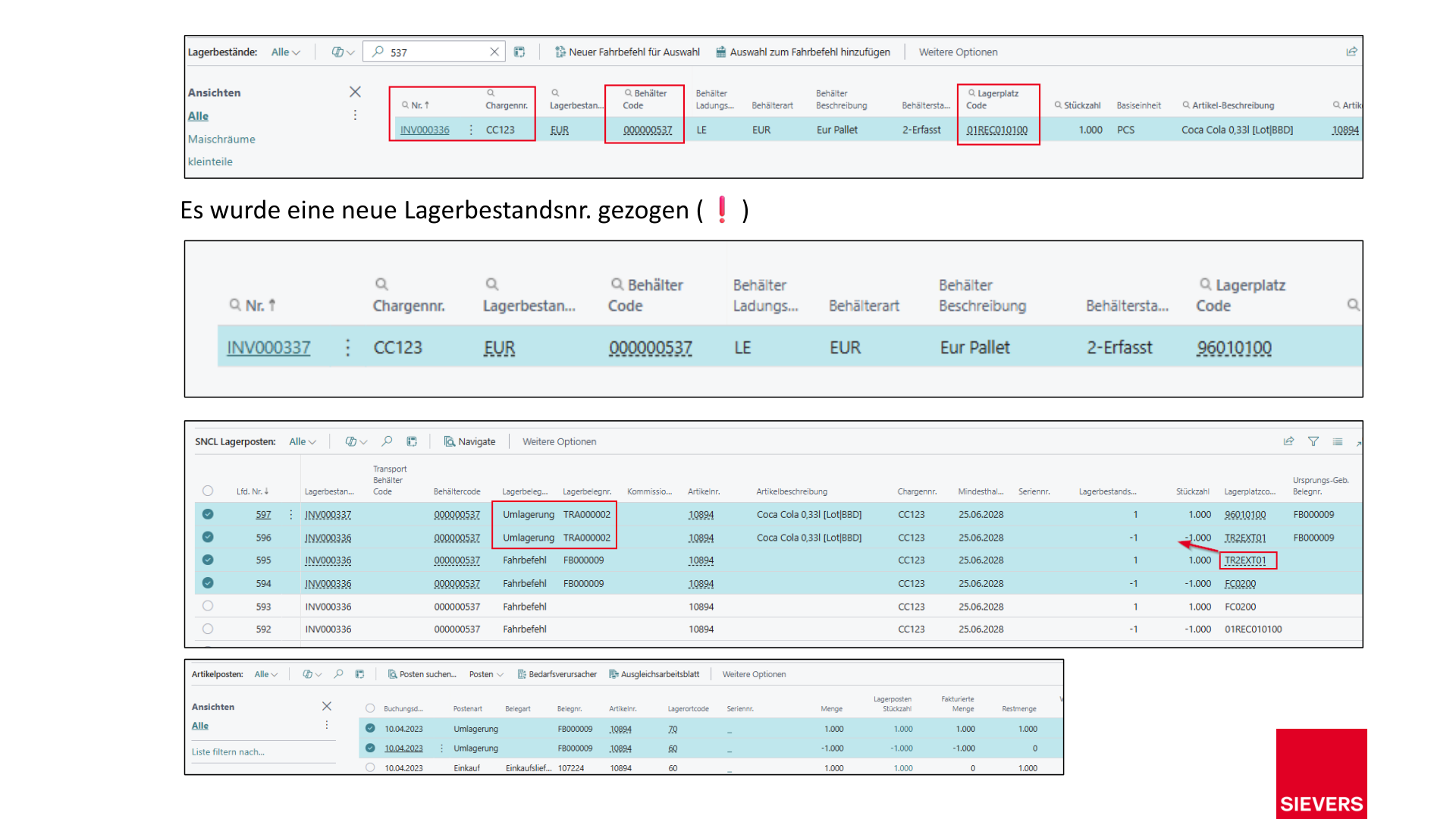Click Lagerplatz code 01REC010100 in Lagerbestände row
Image resolution: width=1456 pixels, height=819 pixels.
click(x=996, y=130)
